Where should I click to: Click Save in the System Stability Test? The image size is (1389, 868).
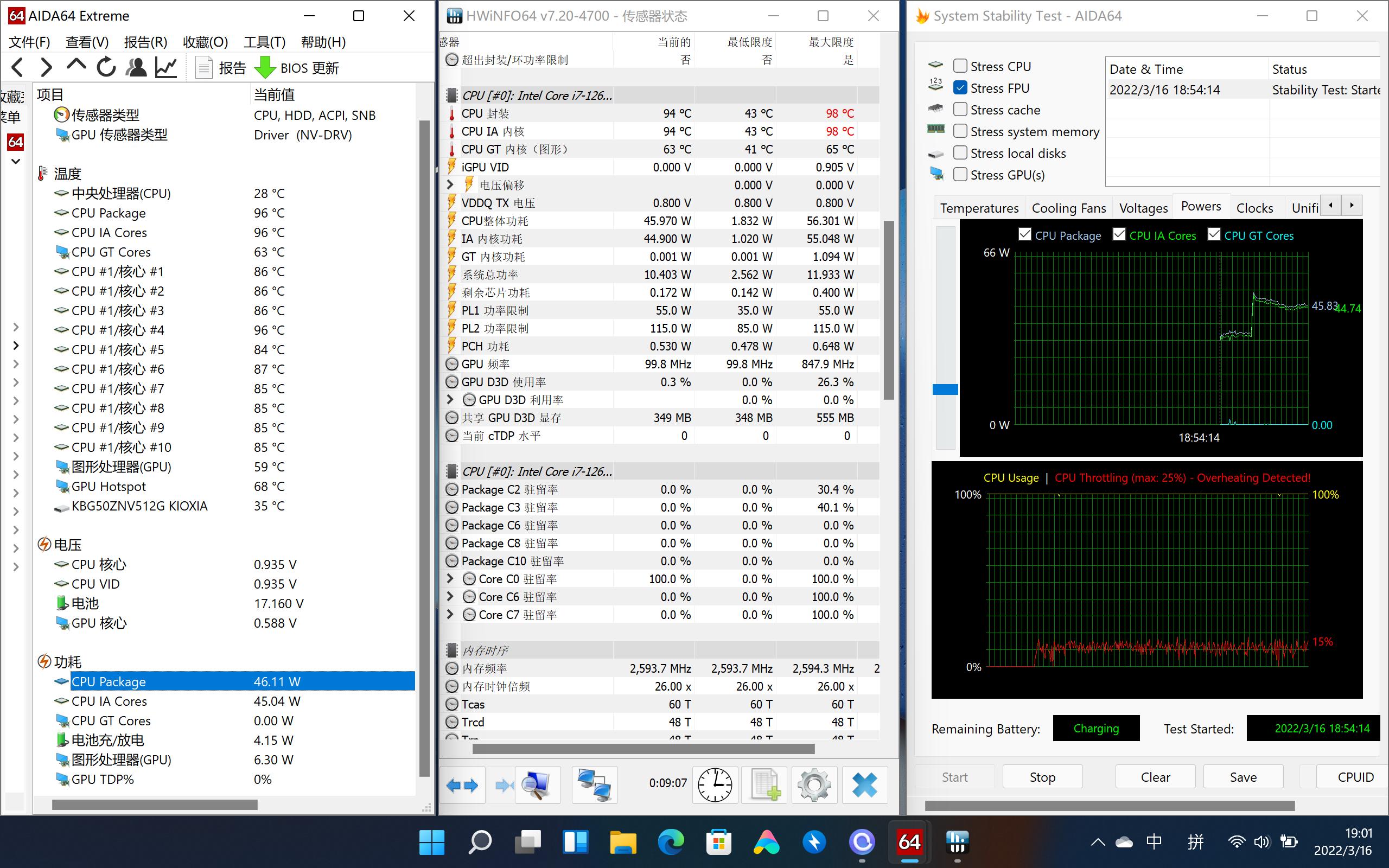[x=1242, y=776]
